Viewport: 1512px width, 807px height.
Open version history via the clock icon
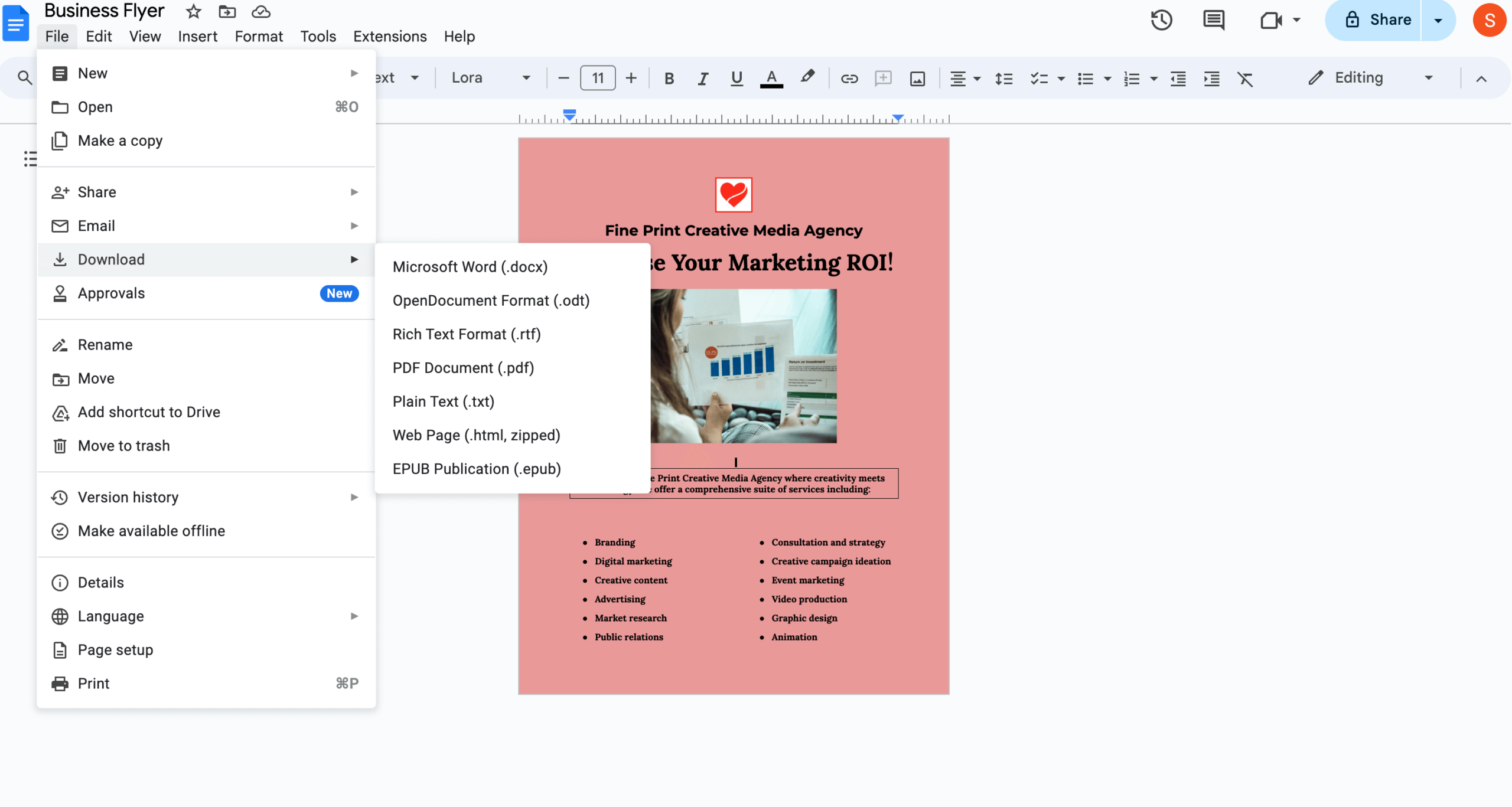[1161, 19]
